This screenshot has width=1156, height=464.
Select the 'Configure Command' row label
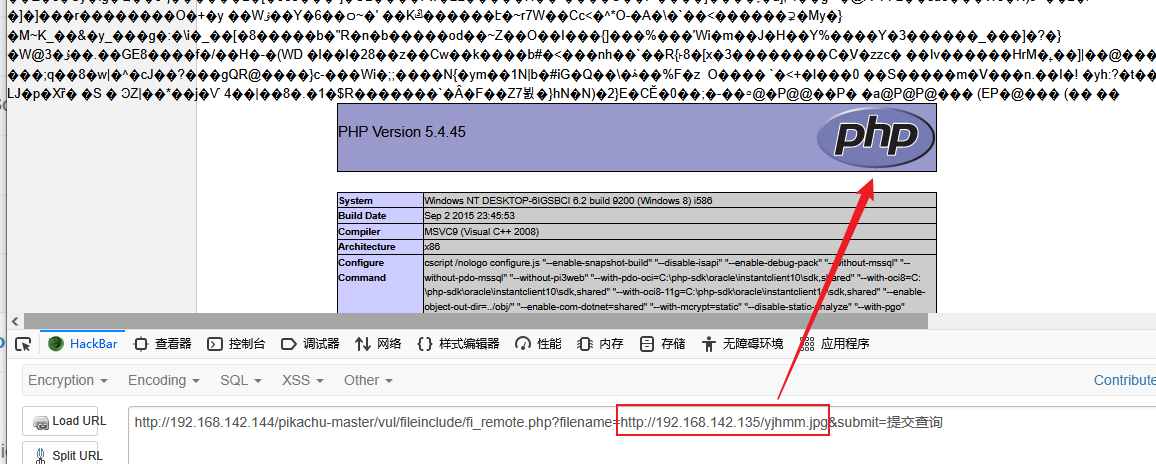point(362,270)
